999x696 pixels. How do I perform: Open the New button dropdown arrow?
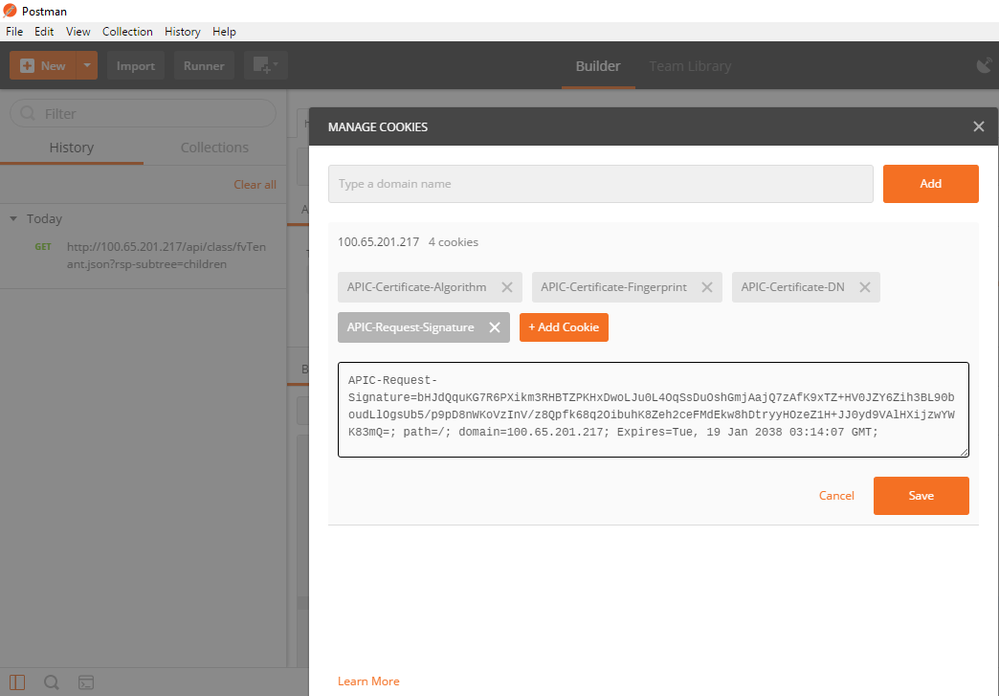[x=87, y=66]
